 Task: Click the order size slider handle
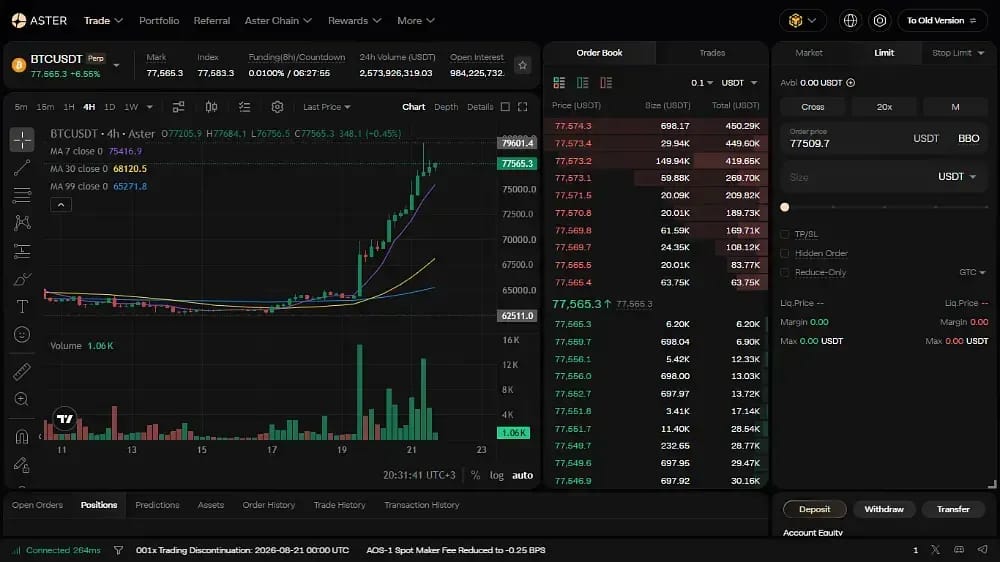tap(784, 207)
